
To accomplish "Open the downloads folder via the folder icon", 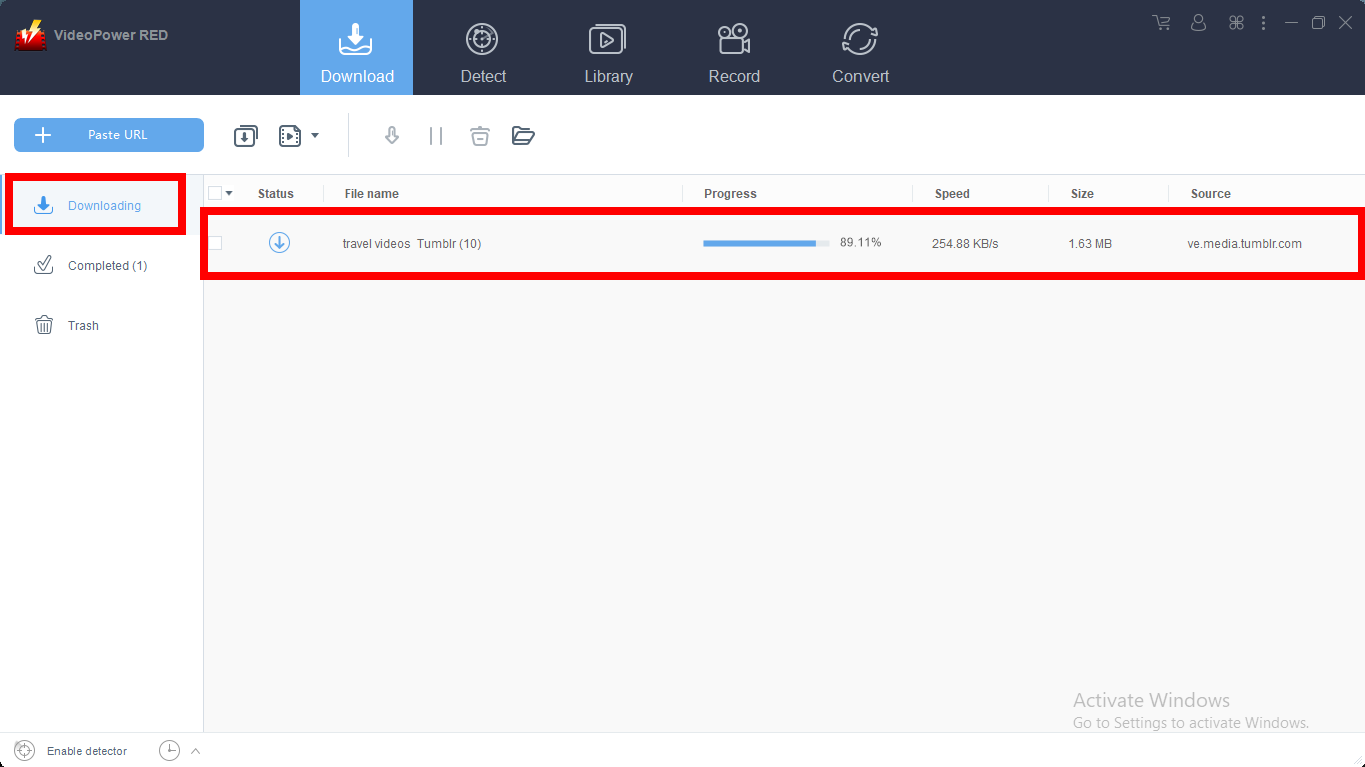I will tap(523, 135).
